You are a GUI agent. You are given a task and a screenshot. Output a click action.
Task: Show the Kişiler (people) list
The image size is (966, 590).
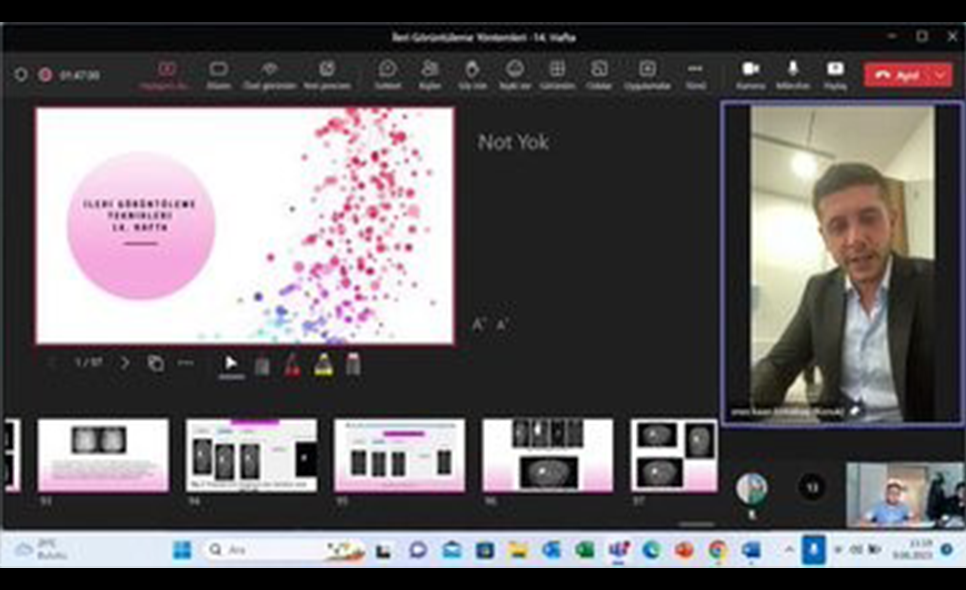click(x=430, y=73)
